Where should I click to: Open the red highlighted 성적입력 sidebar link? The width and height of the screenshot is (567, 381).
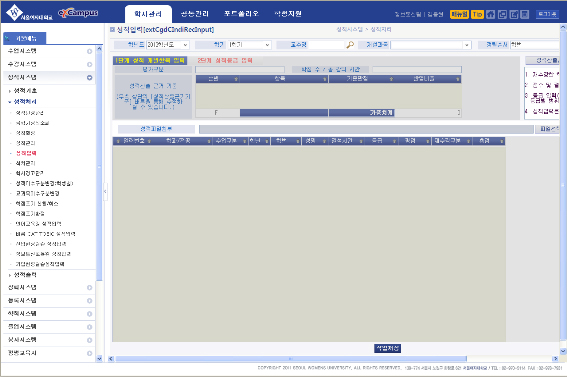coord(26,153)
